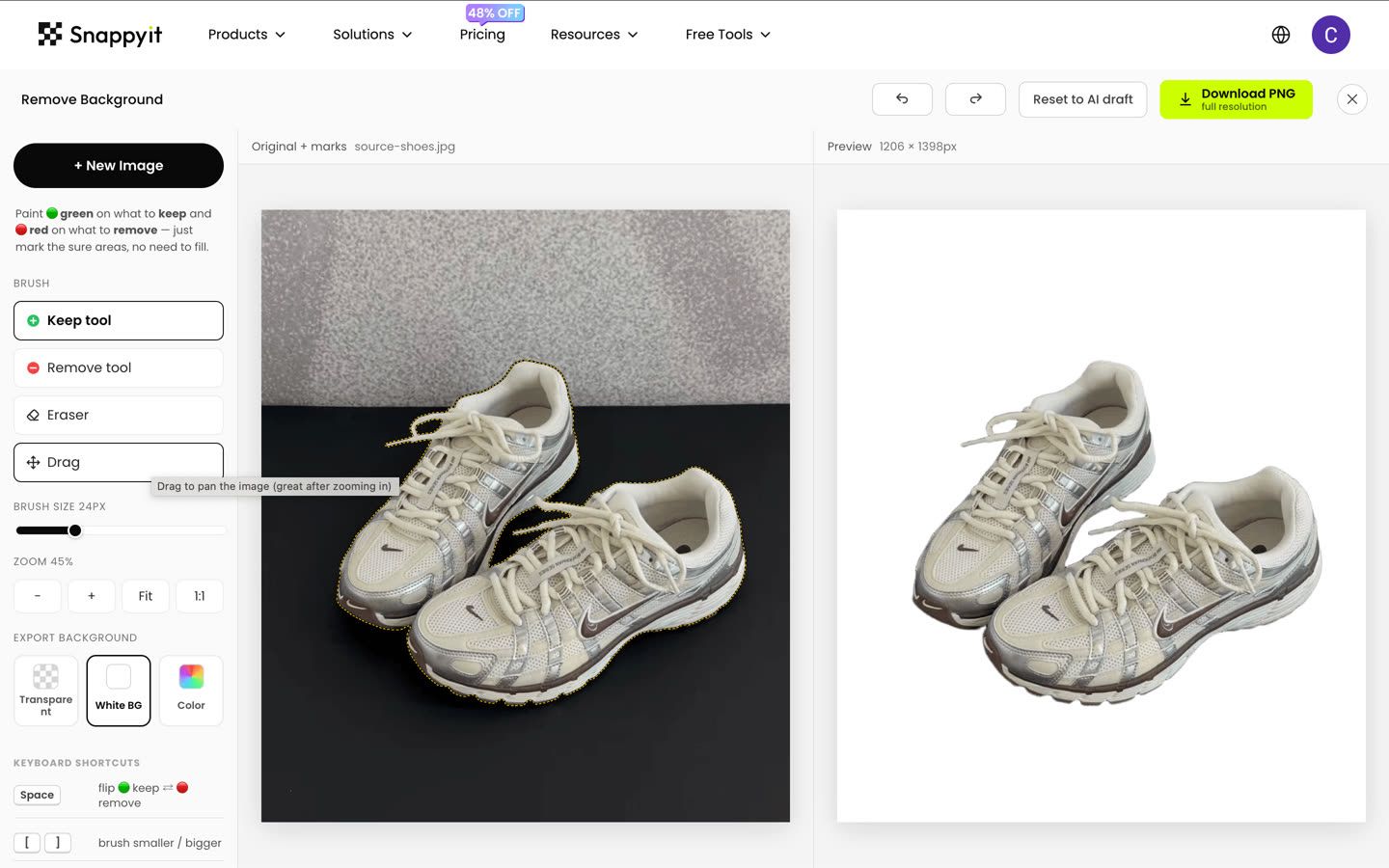This screenshot has height=868, width=1389.
Task: Click the Resources chevron arrow
Action: pos(633,35)
